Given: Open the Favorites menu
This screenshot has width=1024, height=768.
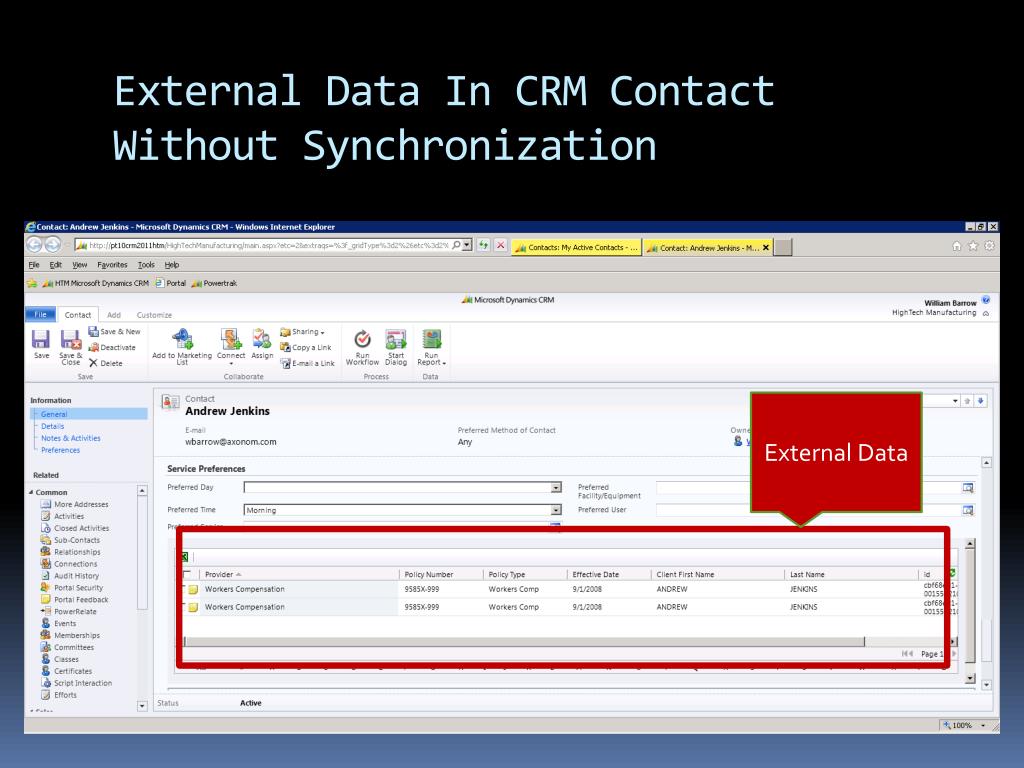Looking at the screenshot, I should pyautogui.click(x=112, y=264).
